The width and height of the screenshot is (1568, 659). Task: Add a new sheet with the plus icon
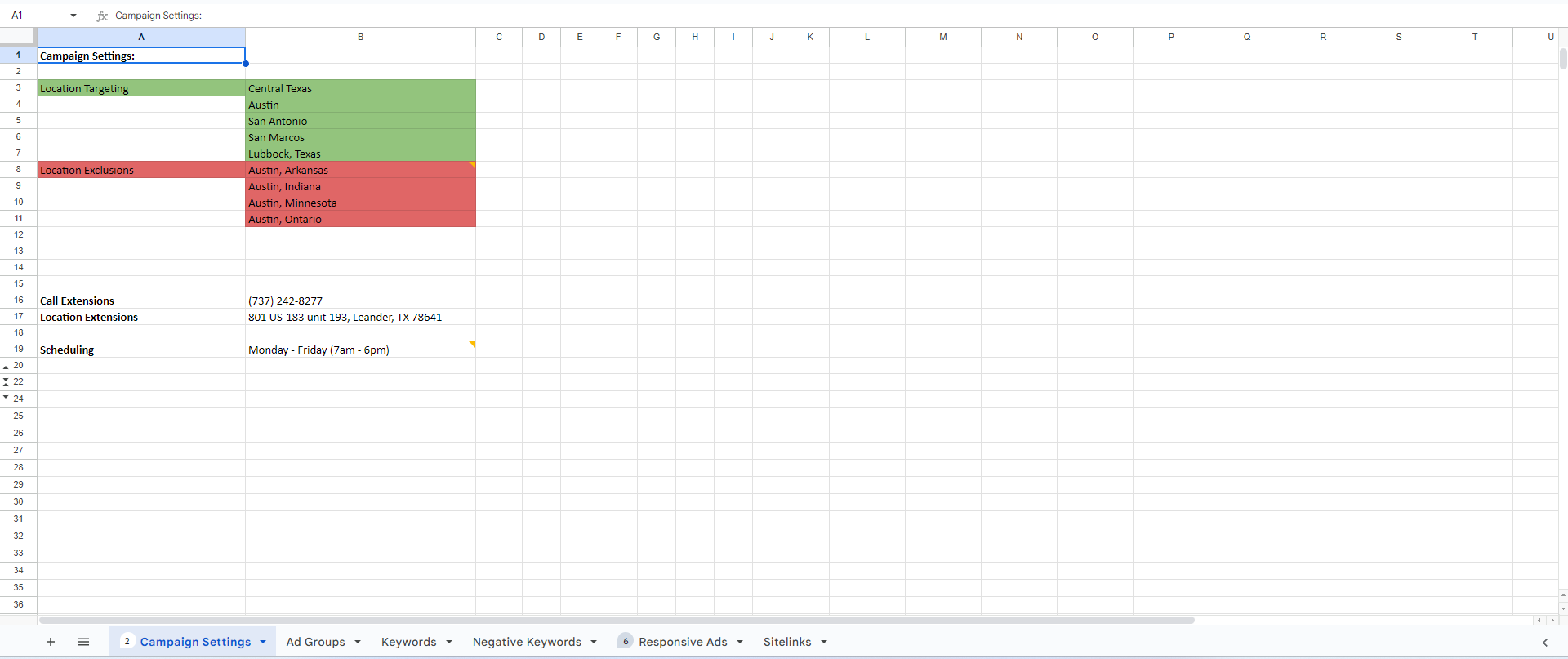point(51,642)
